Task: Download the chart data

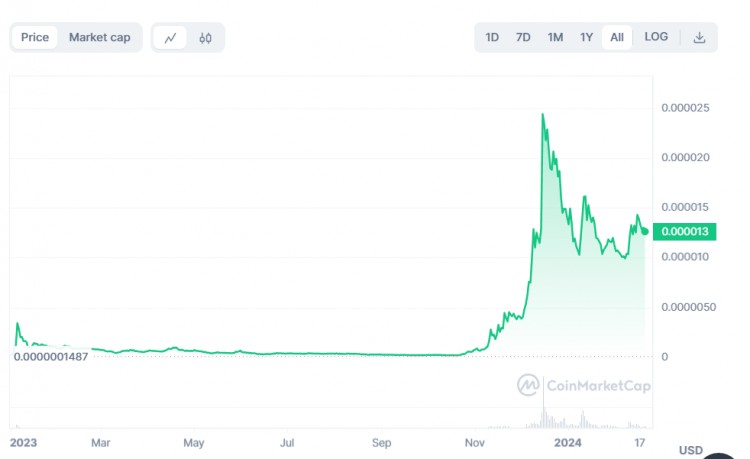Action: [699, 38]
